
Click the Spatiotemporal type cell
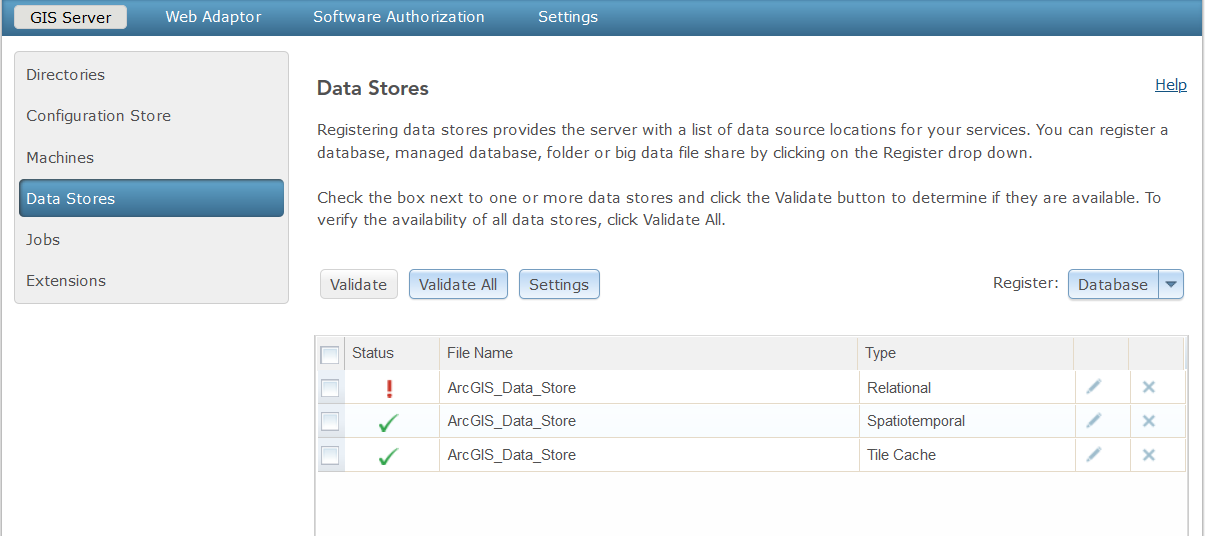916,421
